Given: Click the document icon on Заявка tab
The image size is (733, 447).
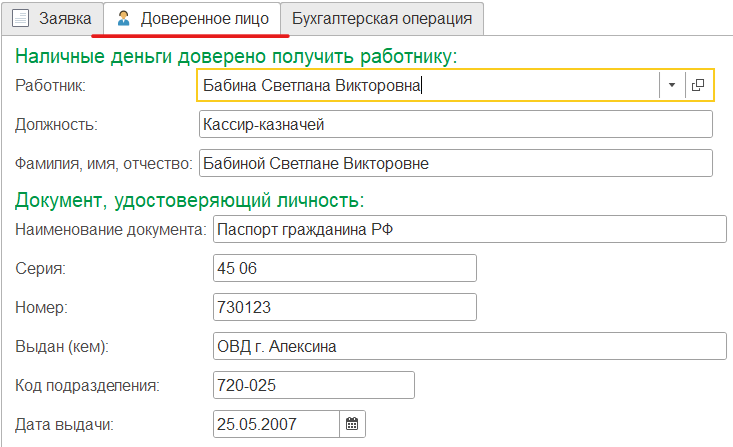Looking at the screenshot, I should click(21, 19).
